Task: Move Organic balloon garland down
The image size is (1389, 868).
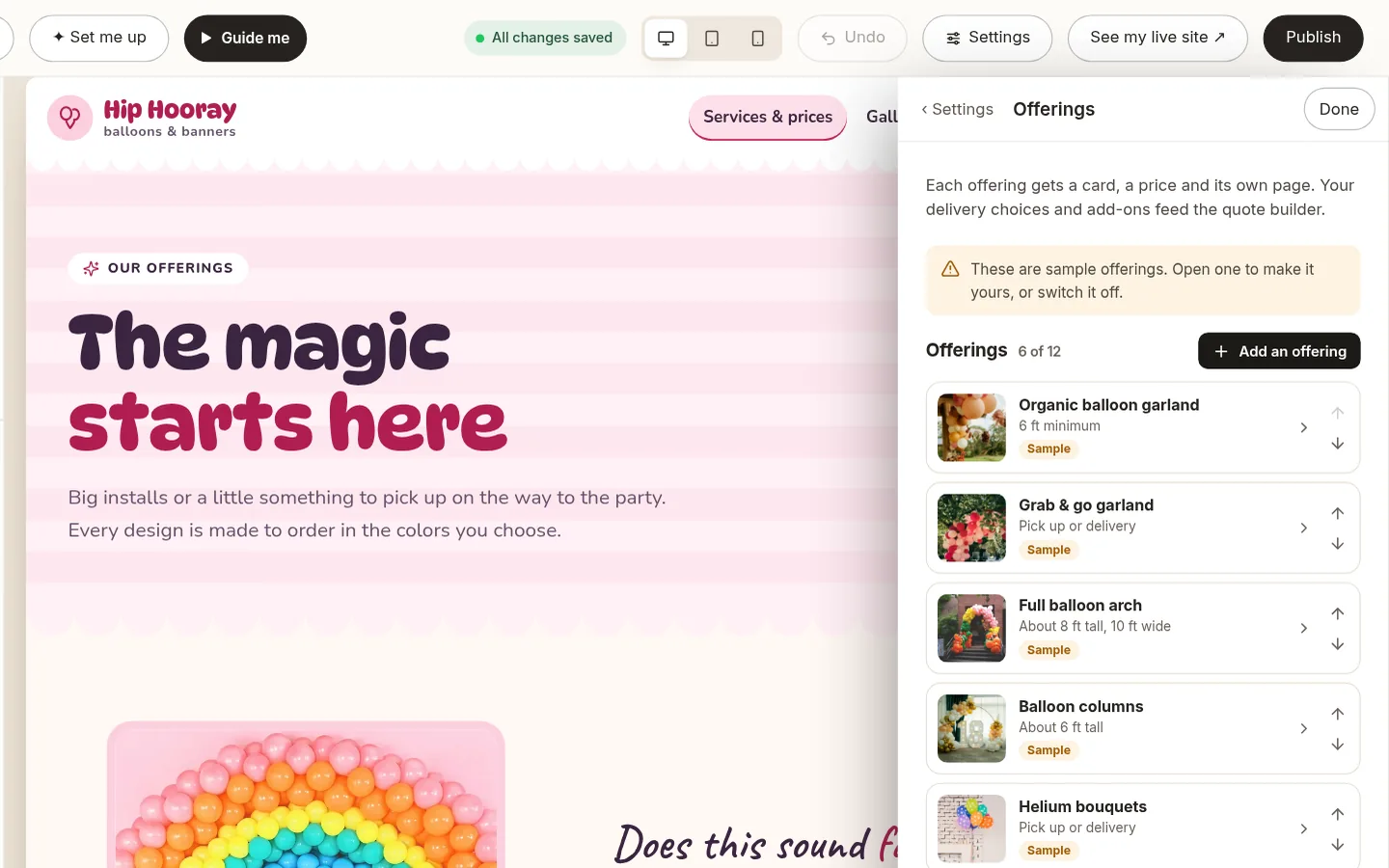Action: 1338,444
